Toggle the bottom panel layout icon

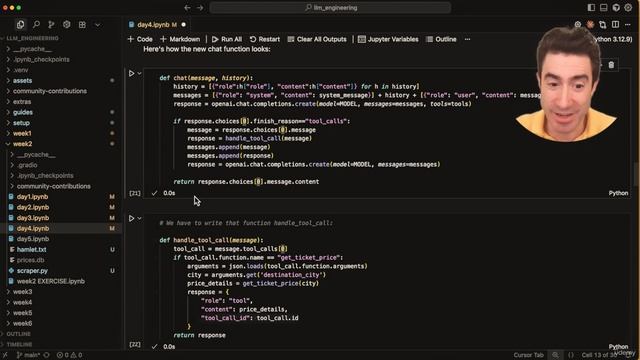(603, 8)
